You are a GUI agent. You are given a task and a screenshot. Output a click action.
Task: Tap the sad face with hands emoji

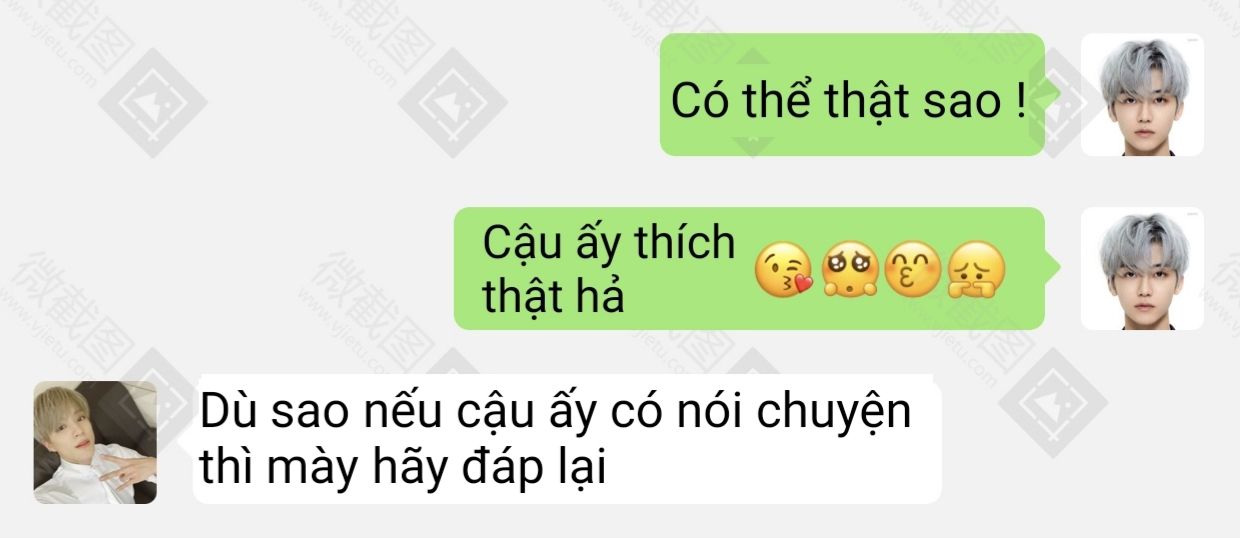(x=977, y=269)
